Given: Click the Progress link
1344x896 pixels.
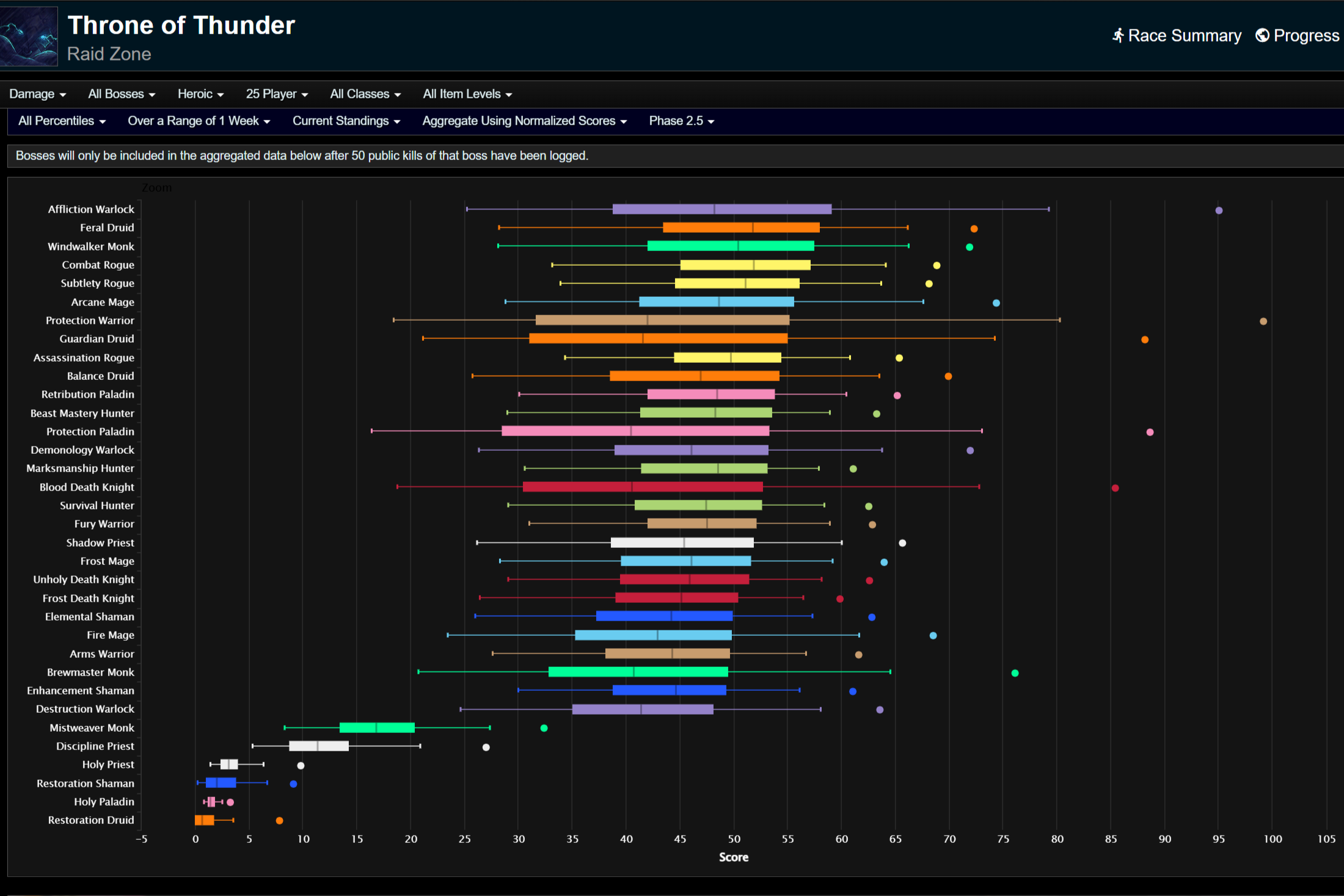Looking at the screenshot, I should (x=1306, y=35).
